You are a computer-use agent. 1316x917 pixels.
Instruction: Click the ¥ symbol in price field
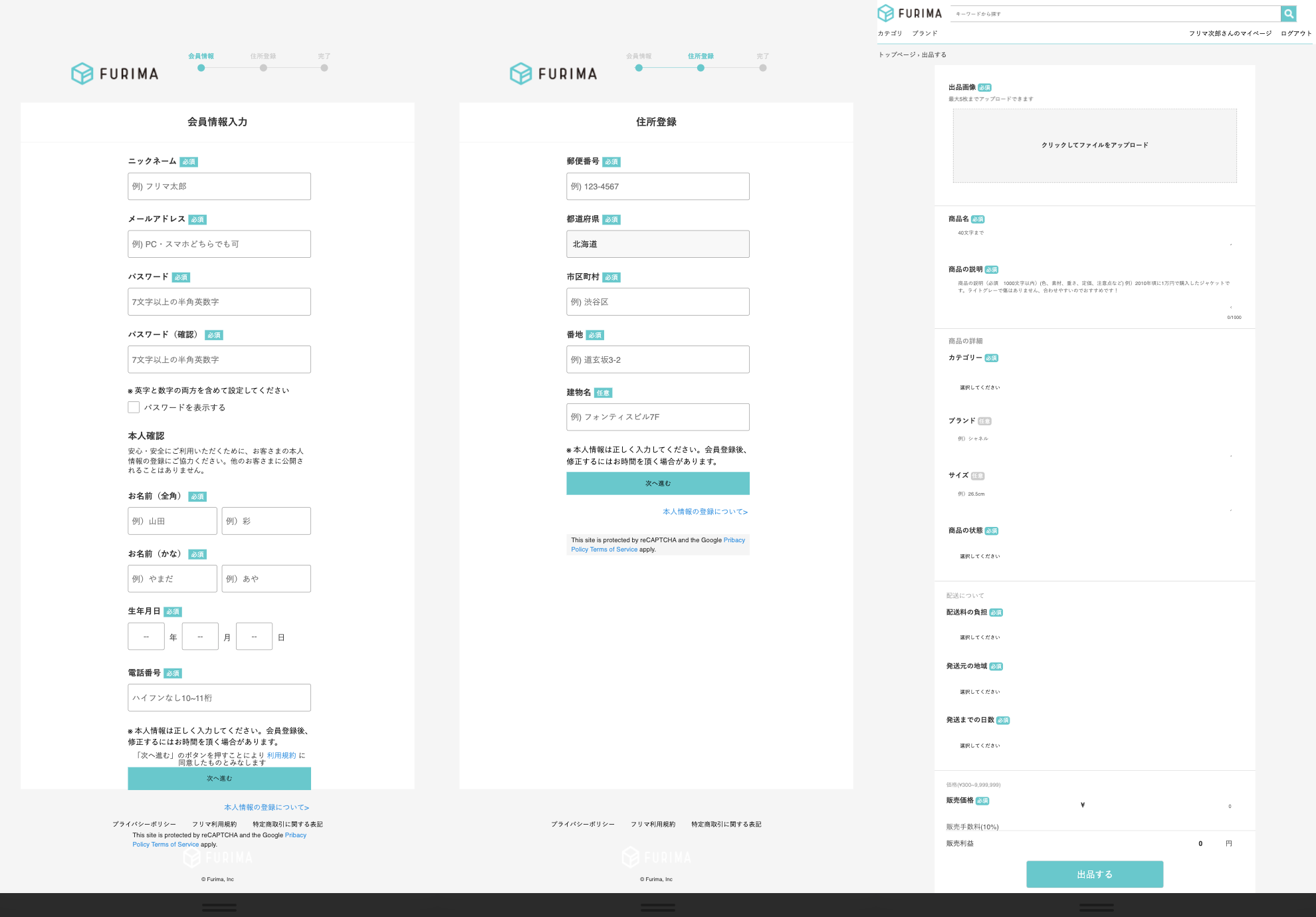click(1083, 805)
